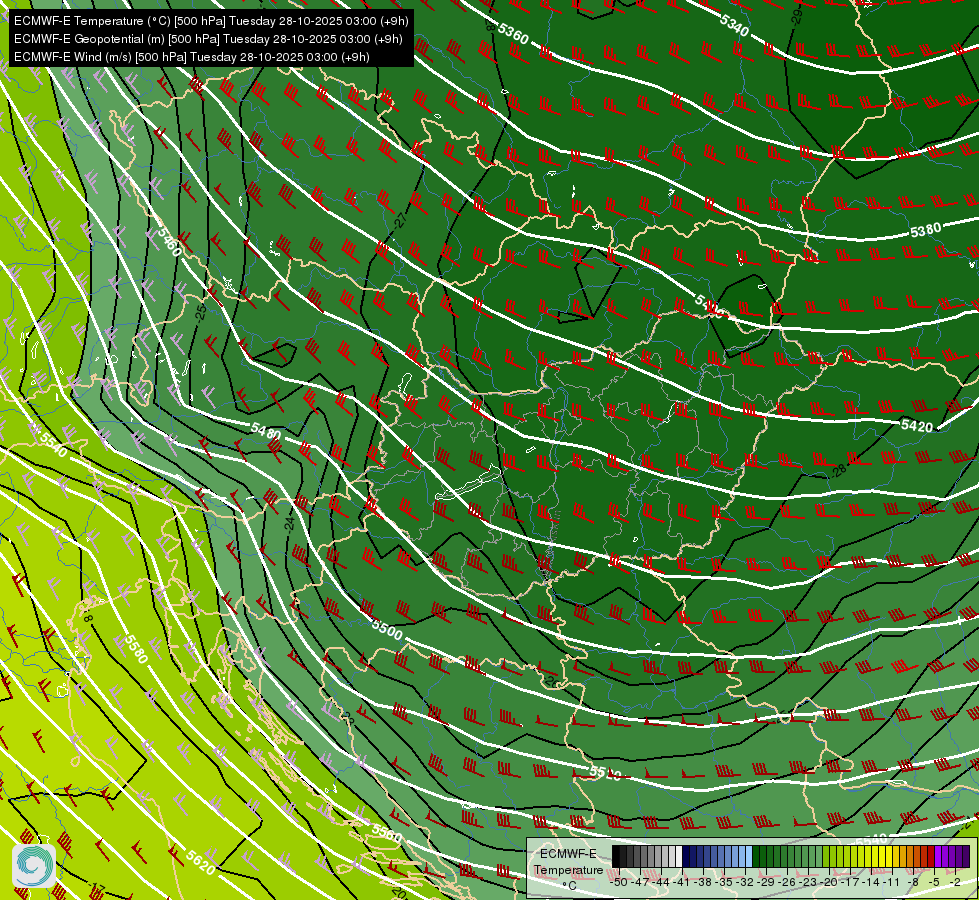The image size is (979, 900).
Task: Select the ECMWF-E Geopotential 500 hPa title line
Action: click(x=208, y=39)
